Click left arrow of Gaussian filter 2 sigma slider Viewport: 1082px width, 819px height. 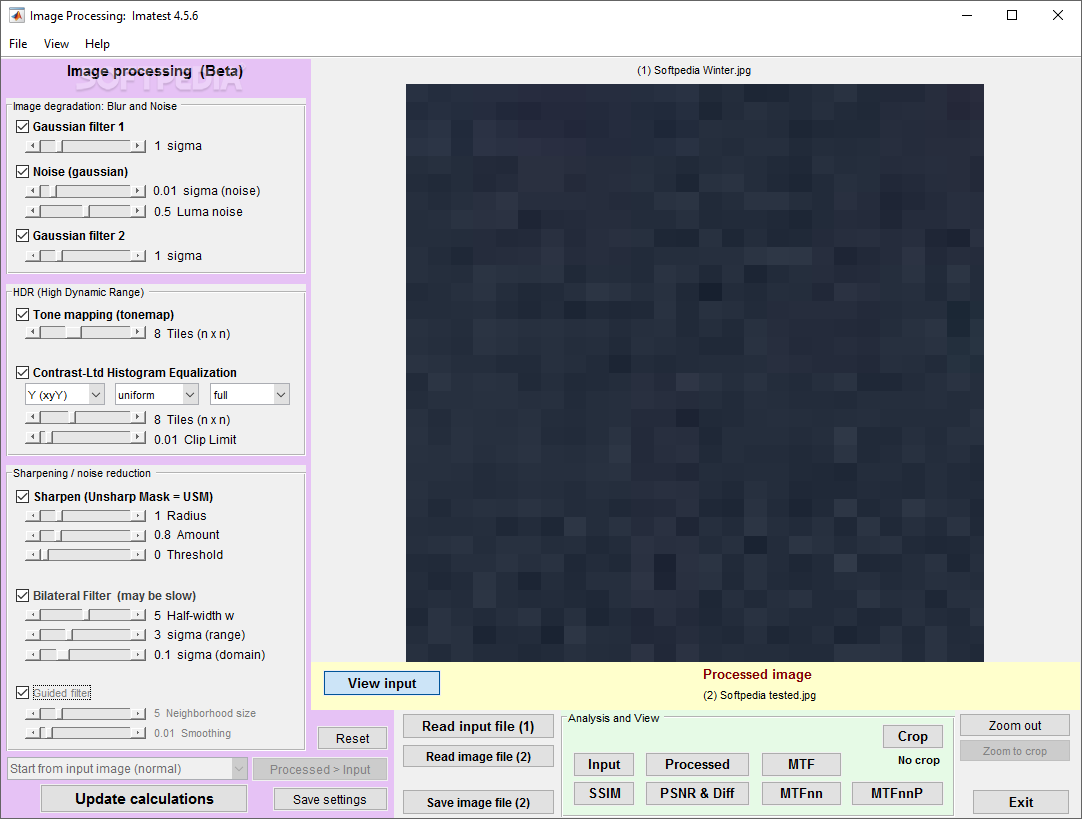32,255
